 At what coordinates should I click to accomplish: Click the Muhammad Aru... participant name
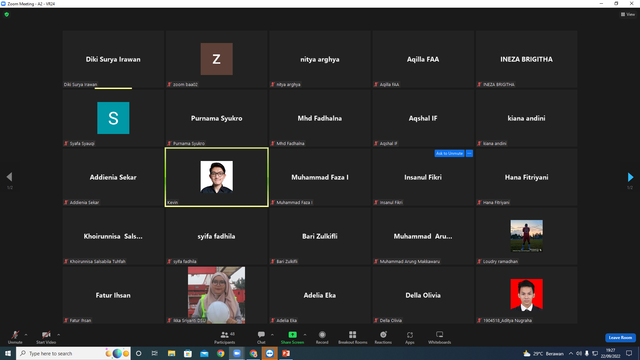pos(423,236)
